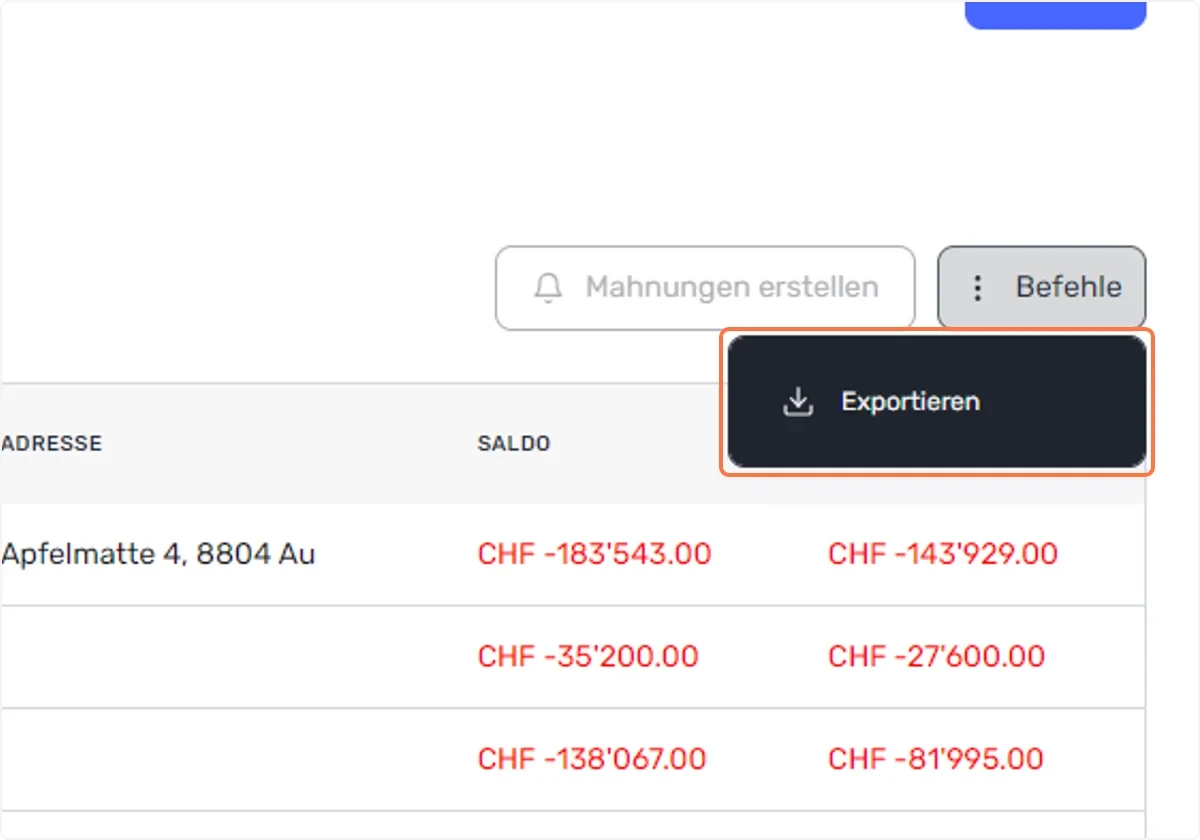The image size is (1200, 840).
Task: Sort by the SALDO column header
Action: pyautogui.click(x=514, y=443)
